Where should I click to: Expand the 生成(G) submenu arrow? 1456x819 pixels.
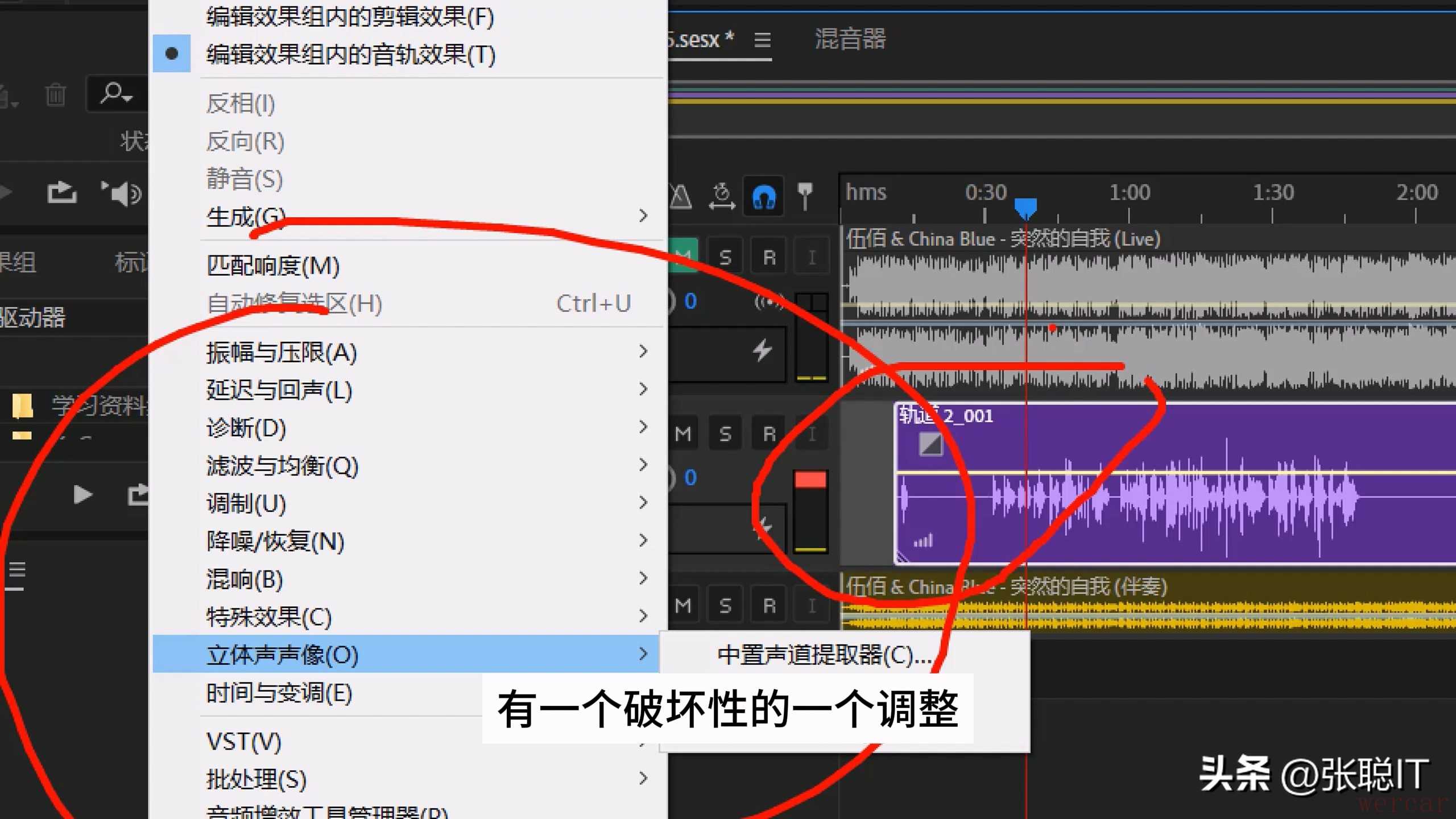[643, 216]
